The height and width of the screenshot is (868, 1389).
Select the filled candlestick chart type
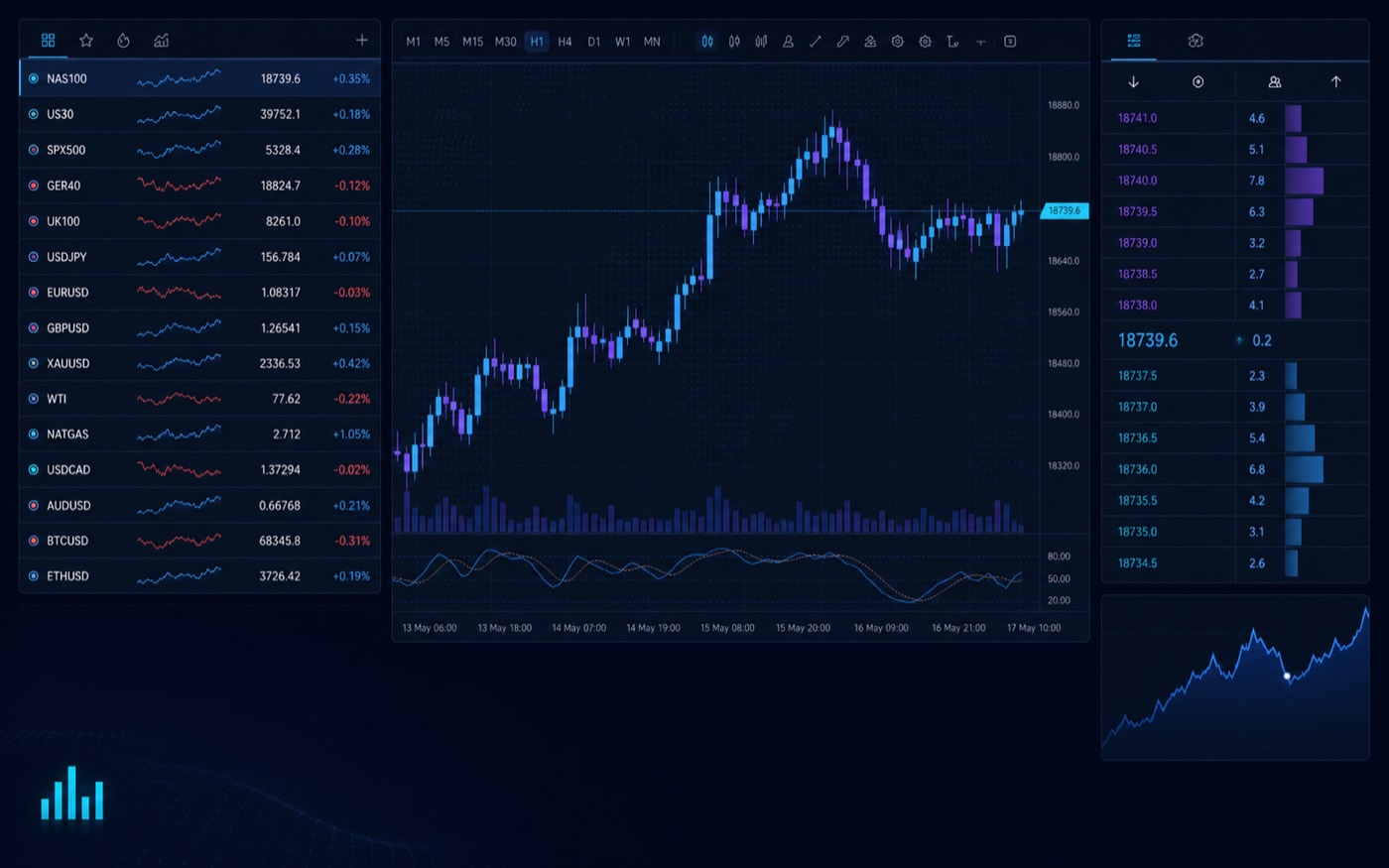(707, 42)
